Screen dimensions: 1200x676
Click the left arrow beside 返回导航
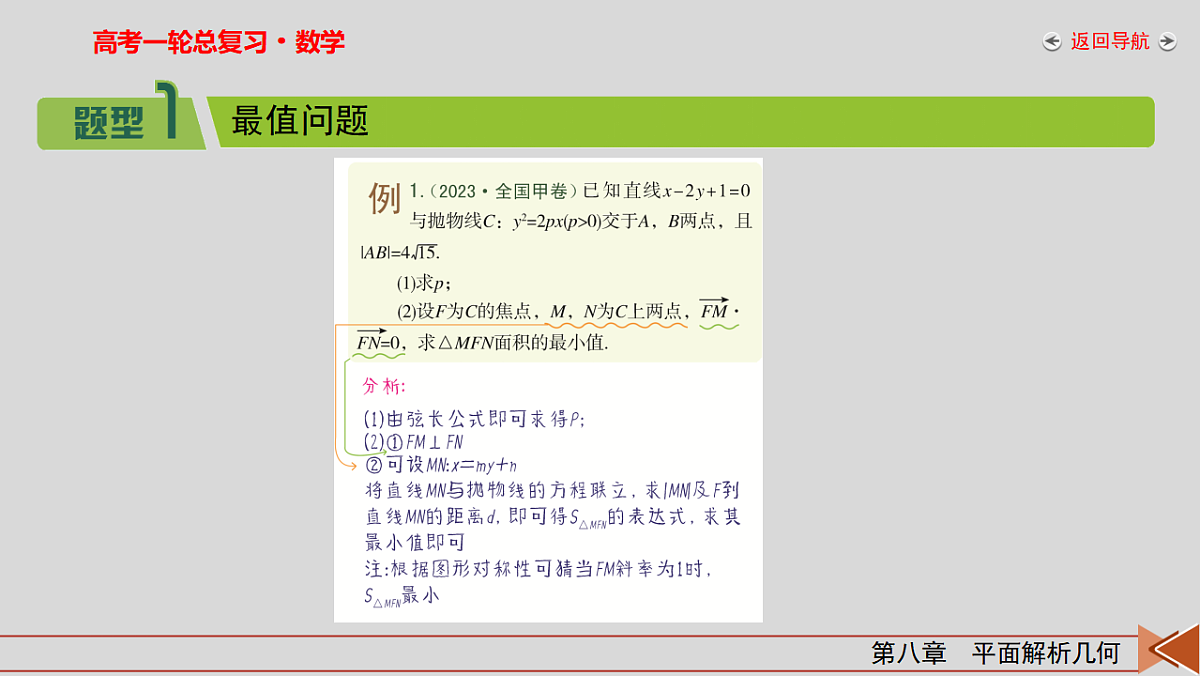tap(1052, 42)
